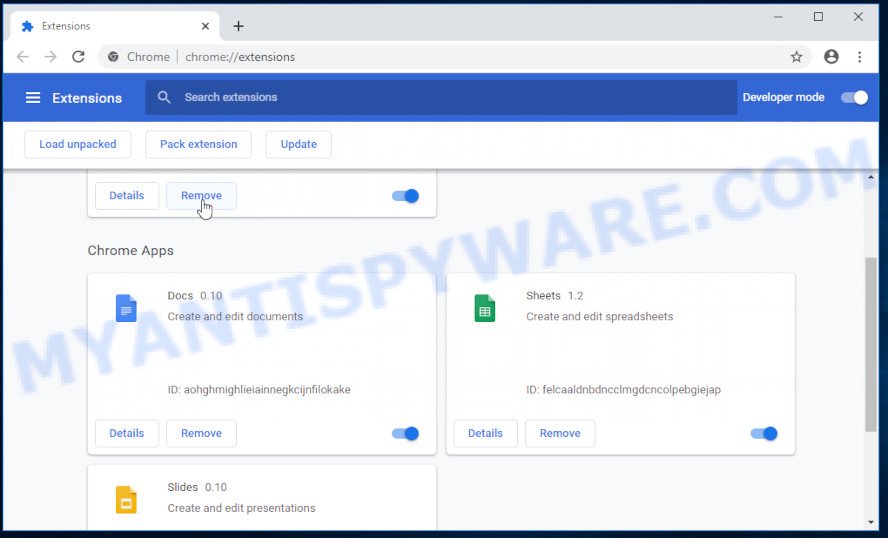Image resolution: width=888 pixels, height=538 pixels.
Task: Select the Extensions browser tab
Action: click(113, 26)
